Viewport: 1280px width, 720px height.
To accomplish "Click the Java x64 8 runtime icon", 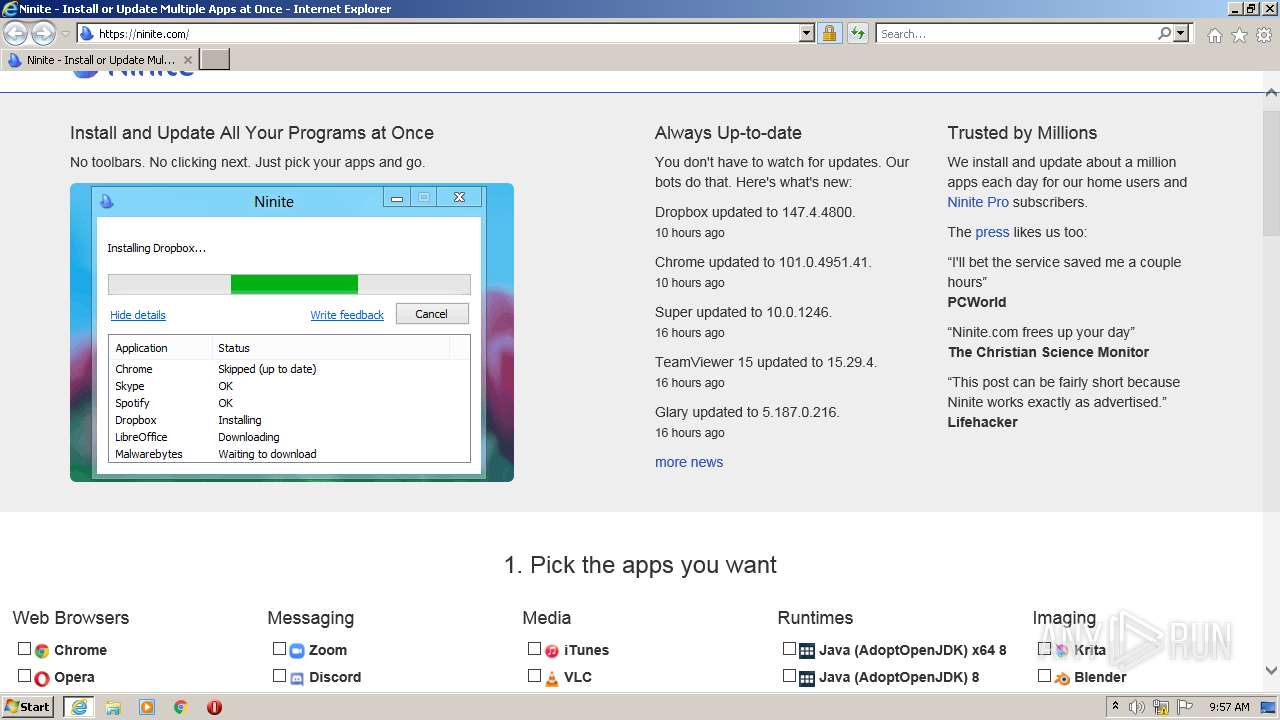I will 807,650.
